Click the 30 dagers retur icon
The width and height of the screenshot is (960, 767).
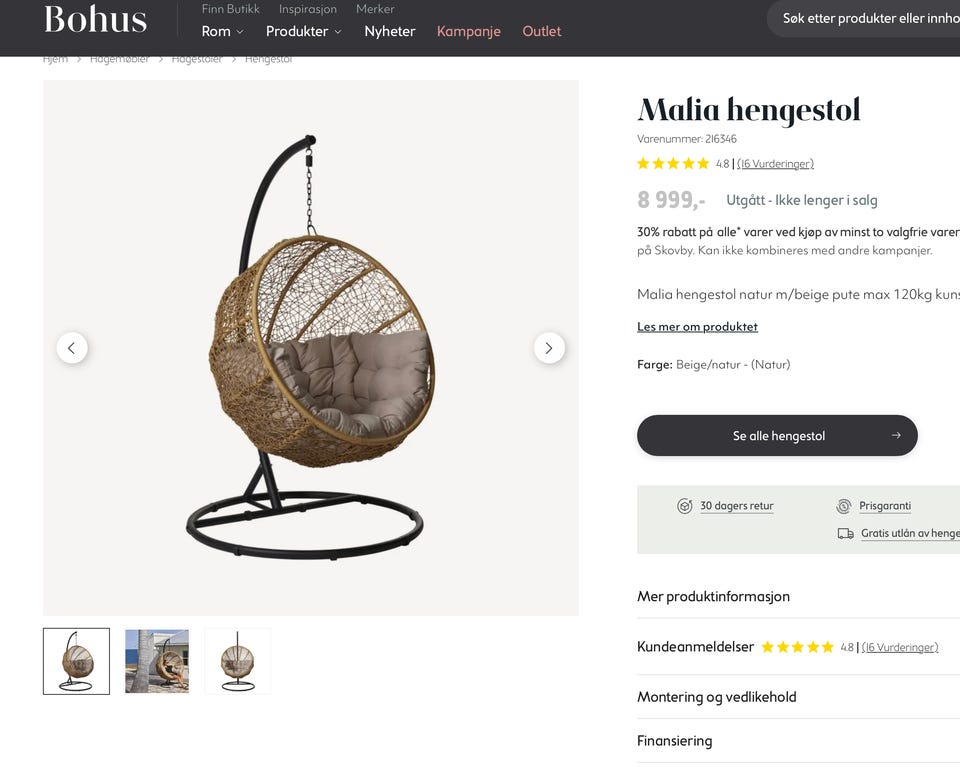(x=684, y=506)
